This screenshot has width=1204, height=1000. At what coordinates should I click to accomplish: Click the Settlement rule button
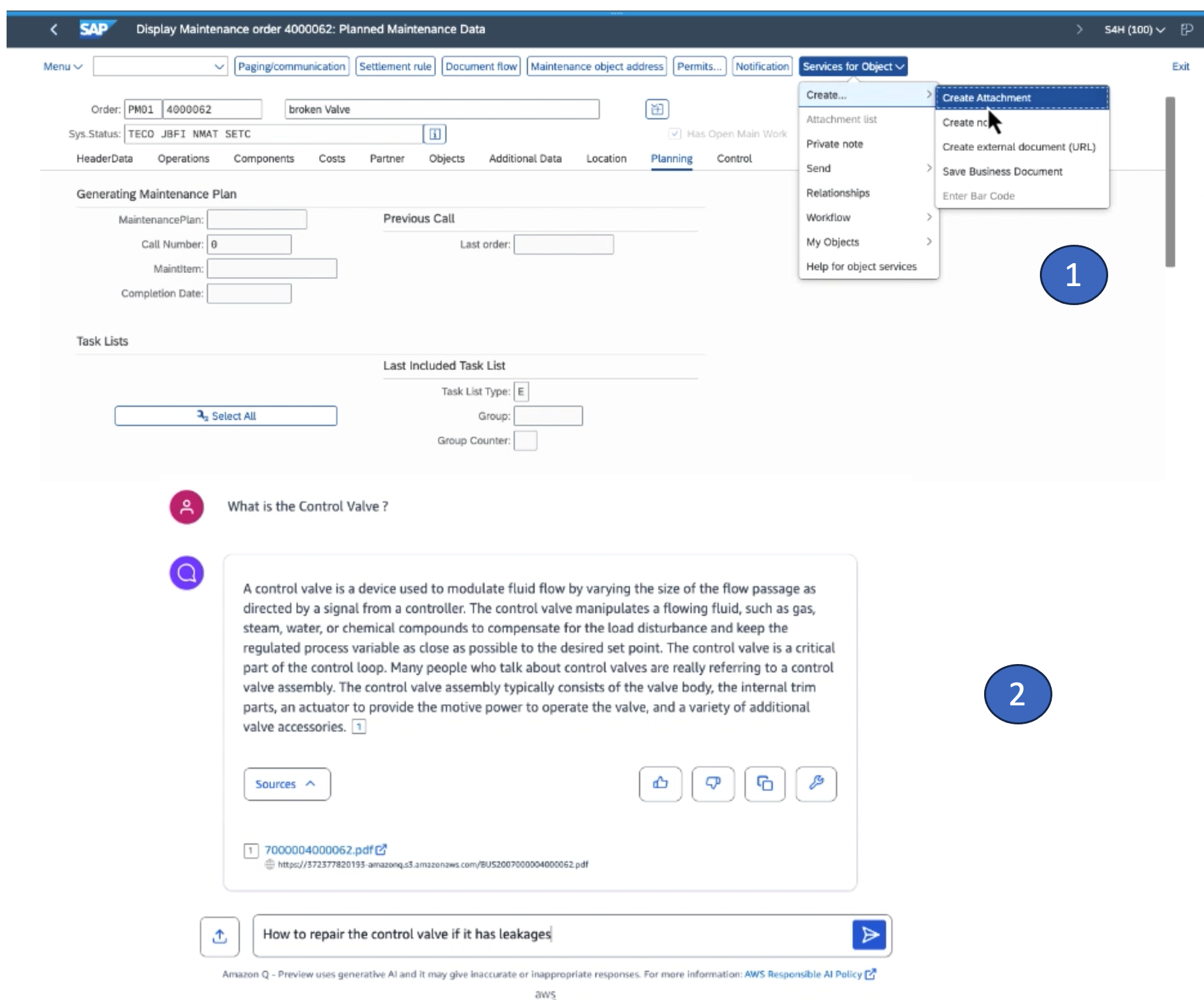[x=395, y=66]
